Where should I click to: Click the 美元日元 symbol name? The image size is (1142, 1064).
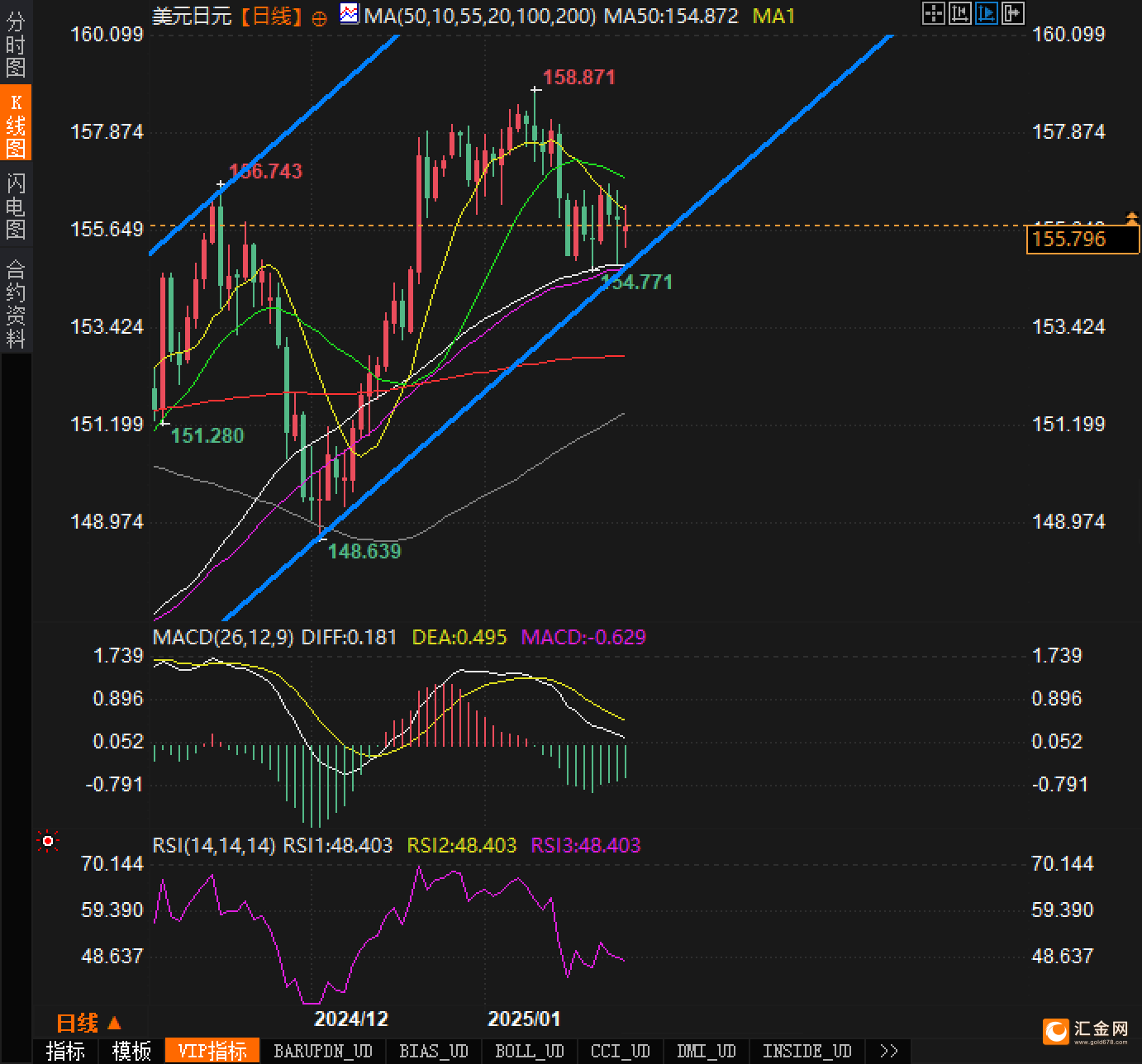tap(193, 16)
